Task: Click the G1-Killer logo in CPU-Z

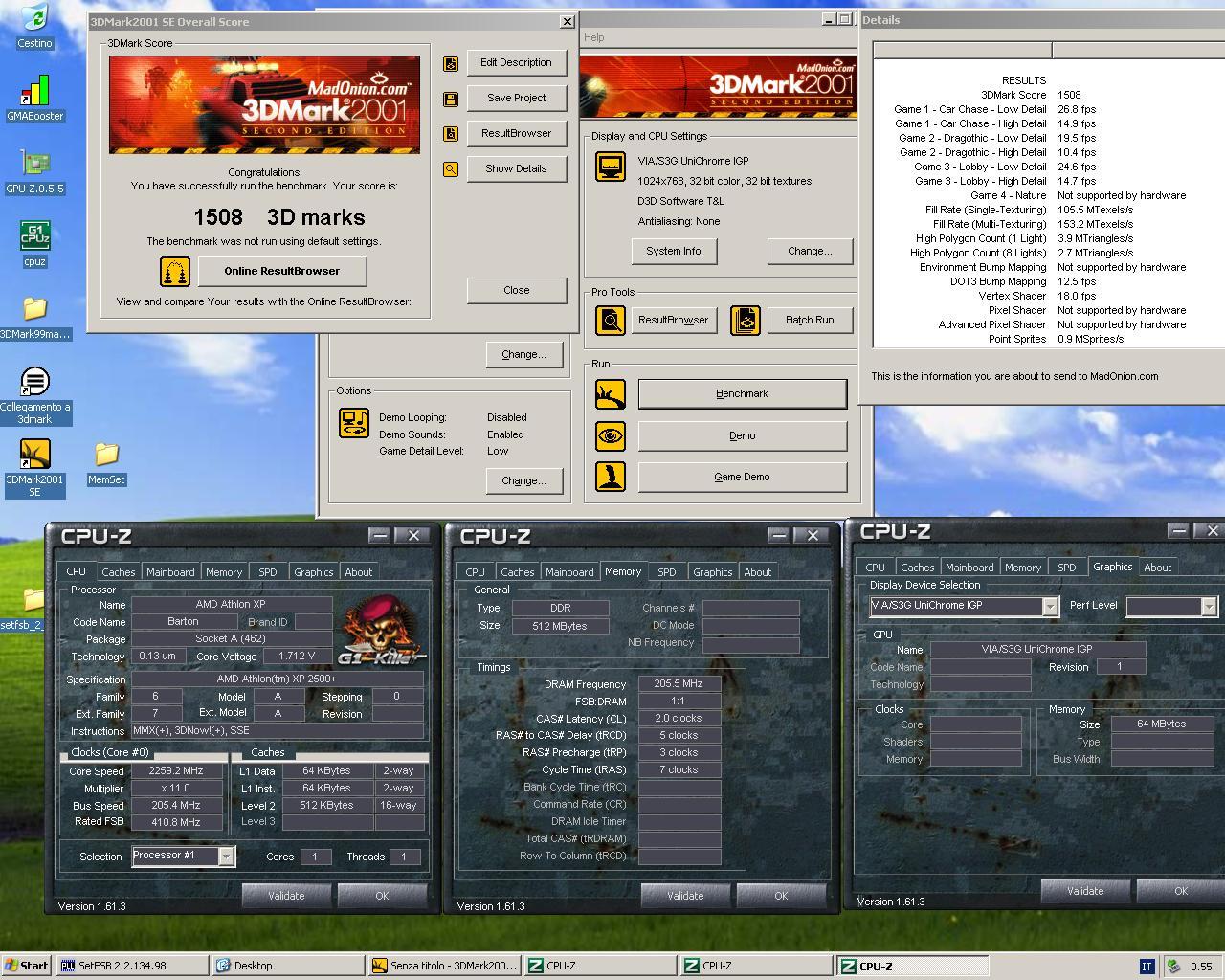Action: tap(381, 629)
